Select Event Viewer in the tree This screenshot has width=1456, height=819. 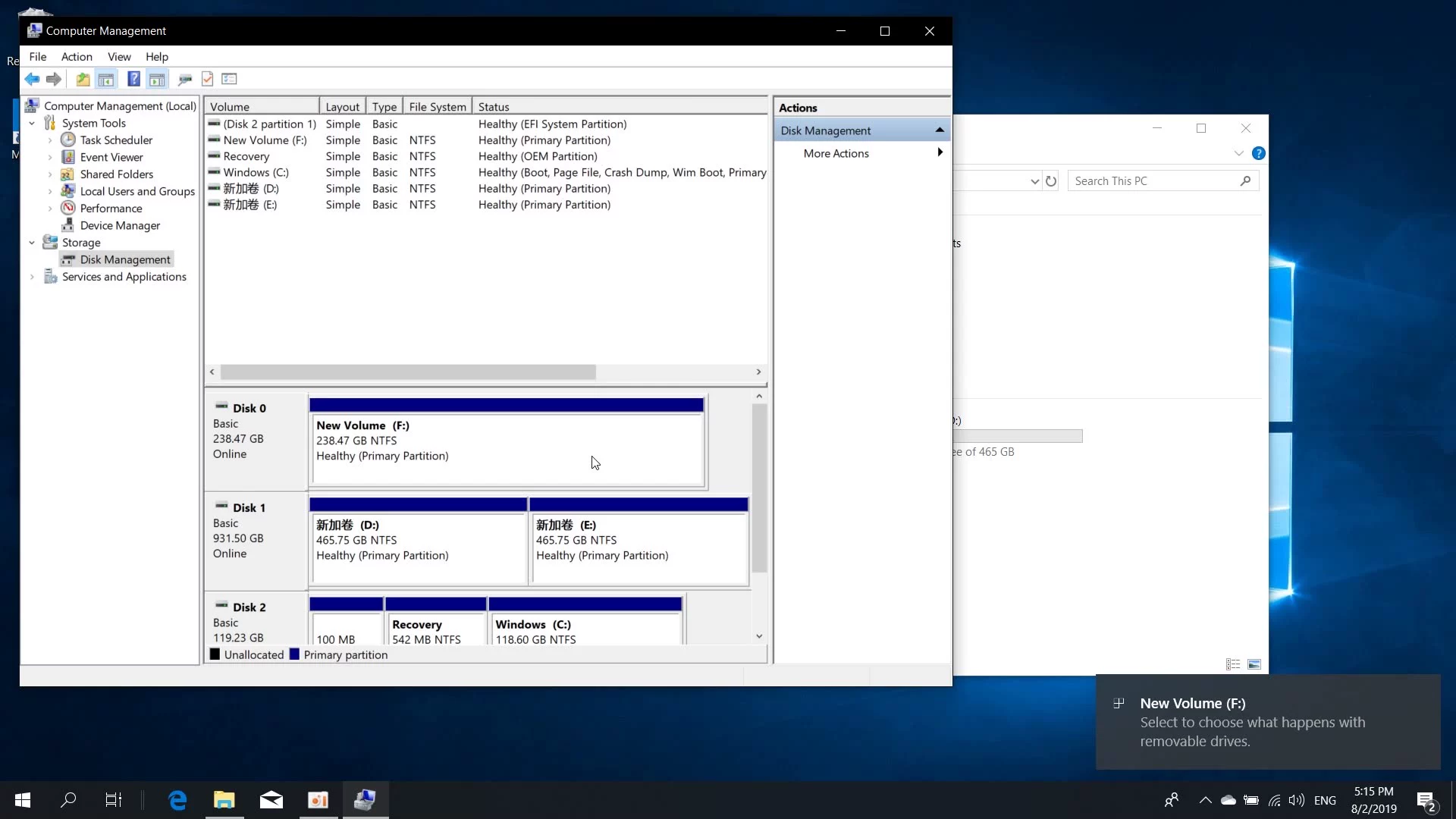pyautogui.click(x=111, y=157)
